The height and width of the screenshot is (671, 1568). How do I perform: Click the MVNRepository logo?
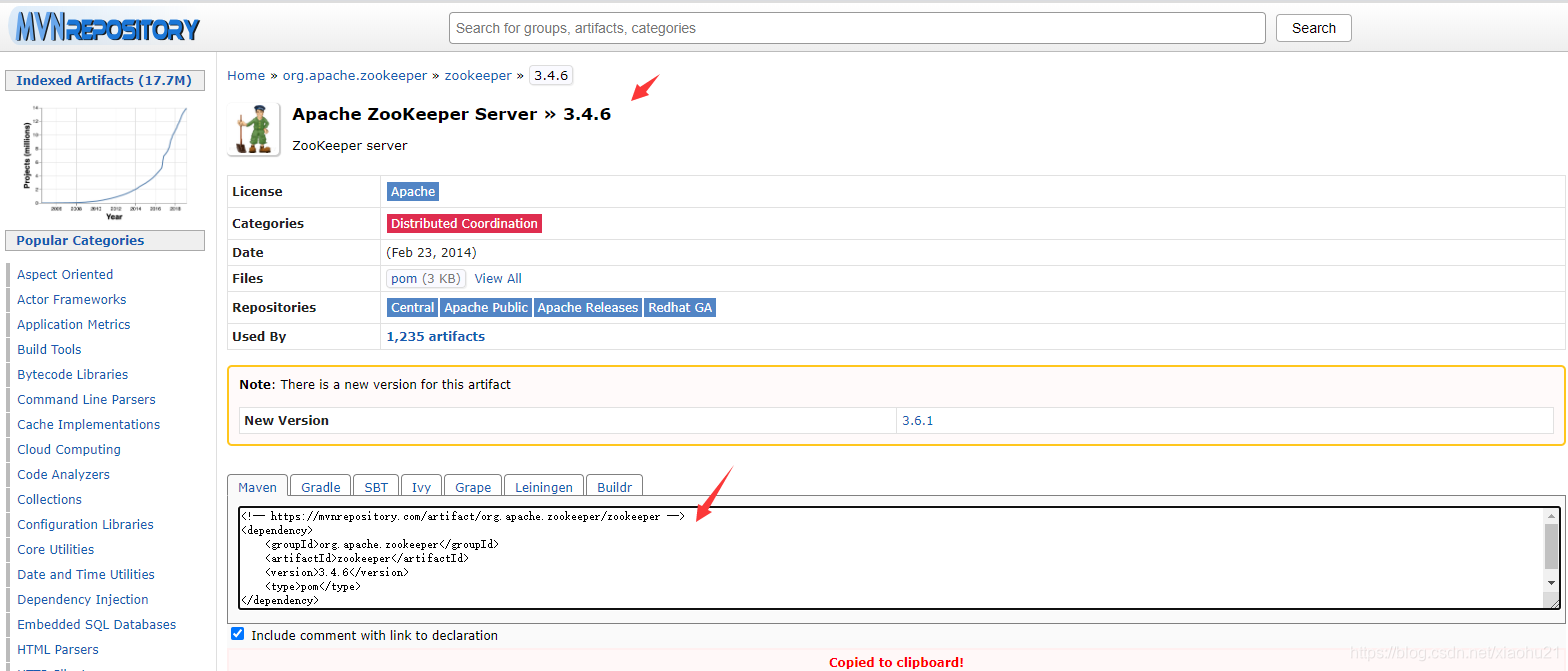pos(104,27)
